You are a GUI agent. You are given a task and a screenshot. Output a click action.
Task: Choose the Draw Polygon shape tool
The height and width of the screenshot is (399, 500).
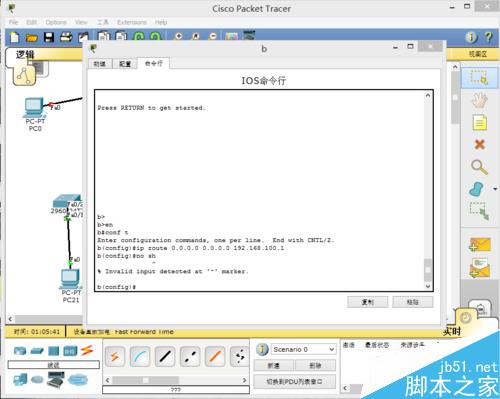pos(477,189)
